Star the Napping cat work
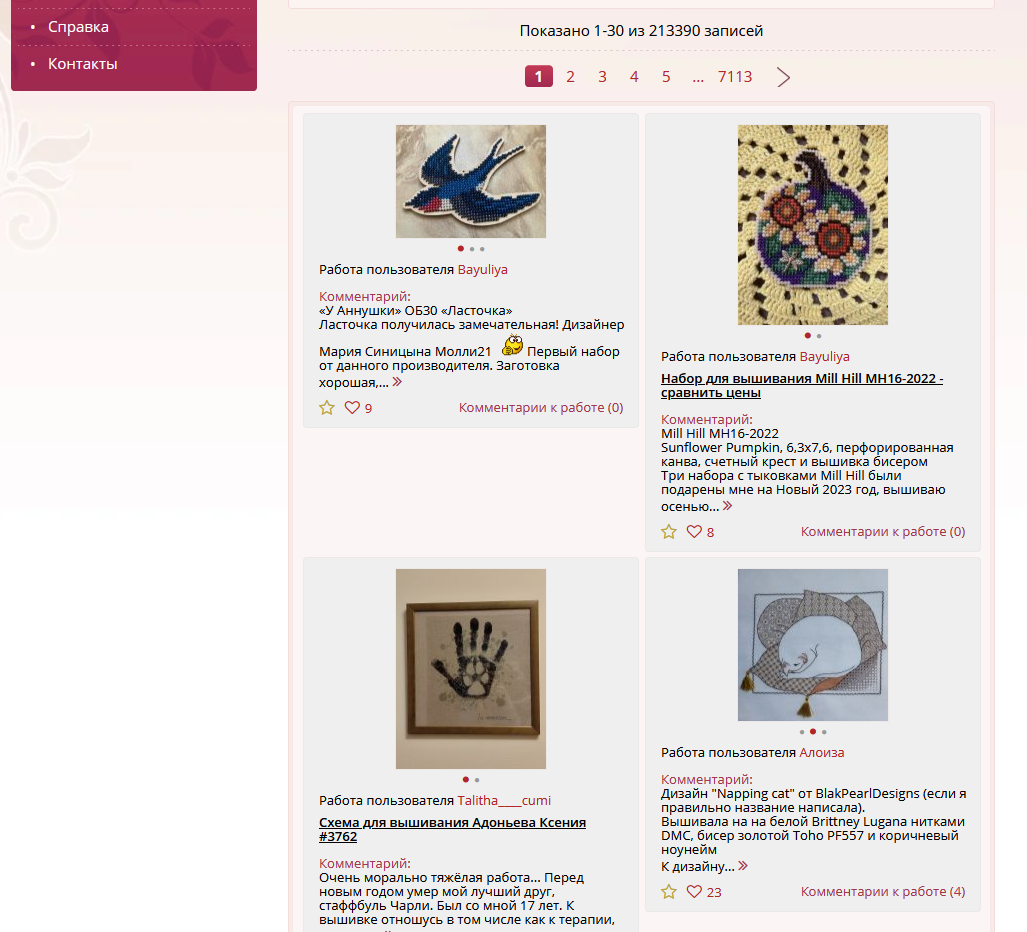Screen dimensions: 1027x932 point(669,892)
